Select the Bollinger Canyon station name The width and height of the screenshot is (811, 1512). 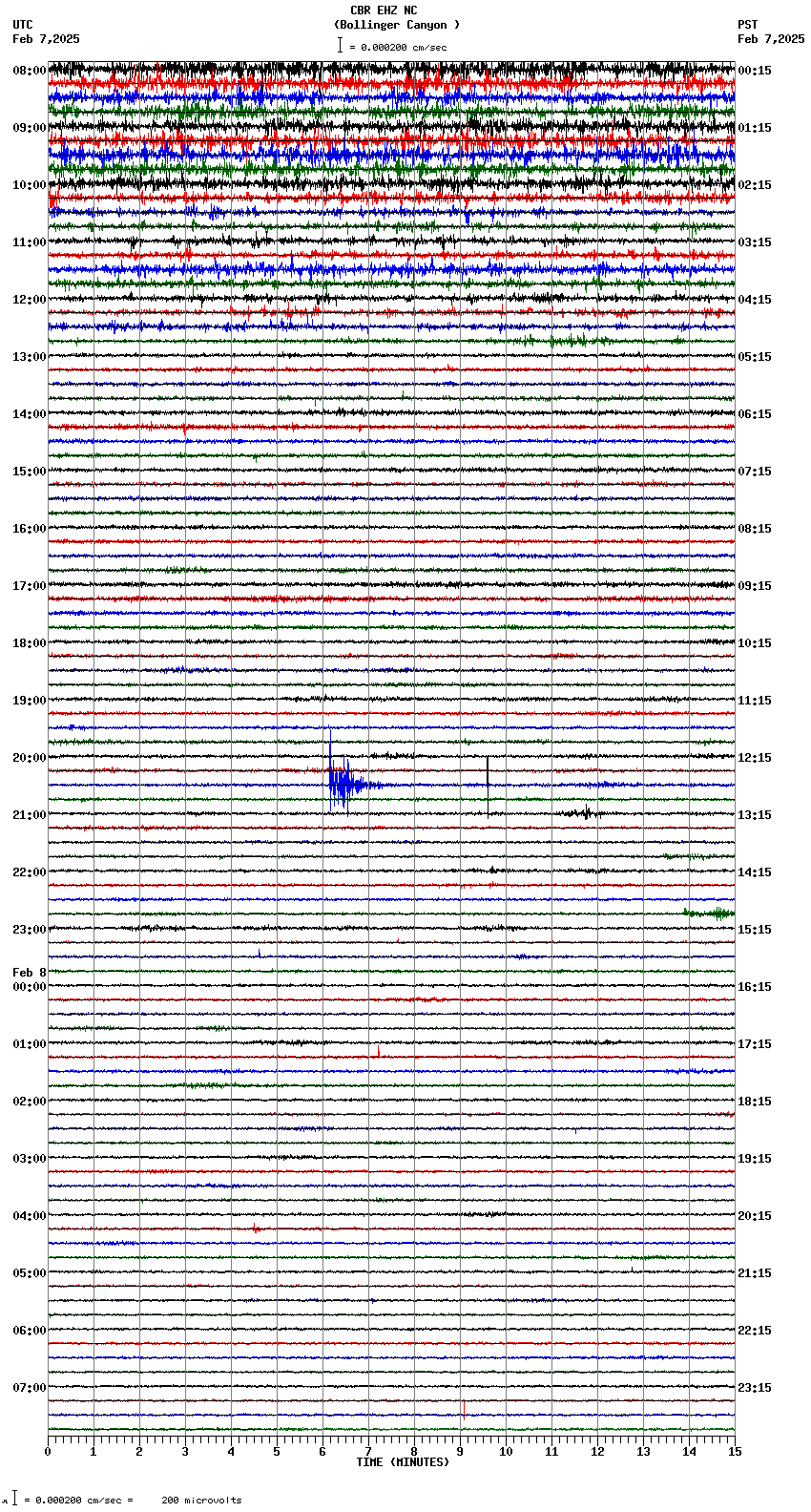coord(397,25)
